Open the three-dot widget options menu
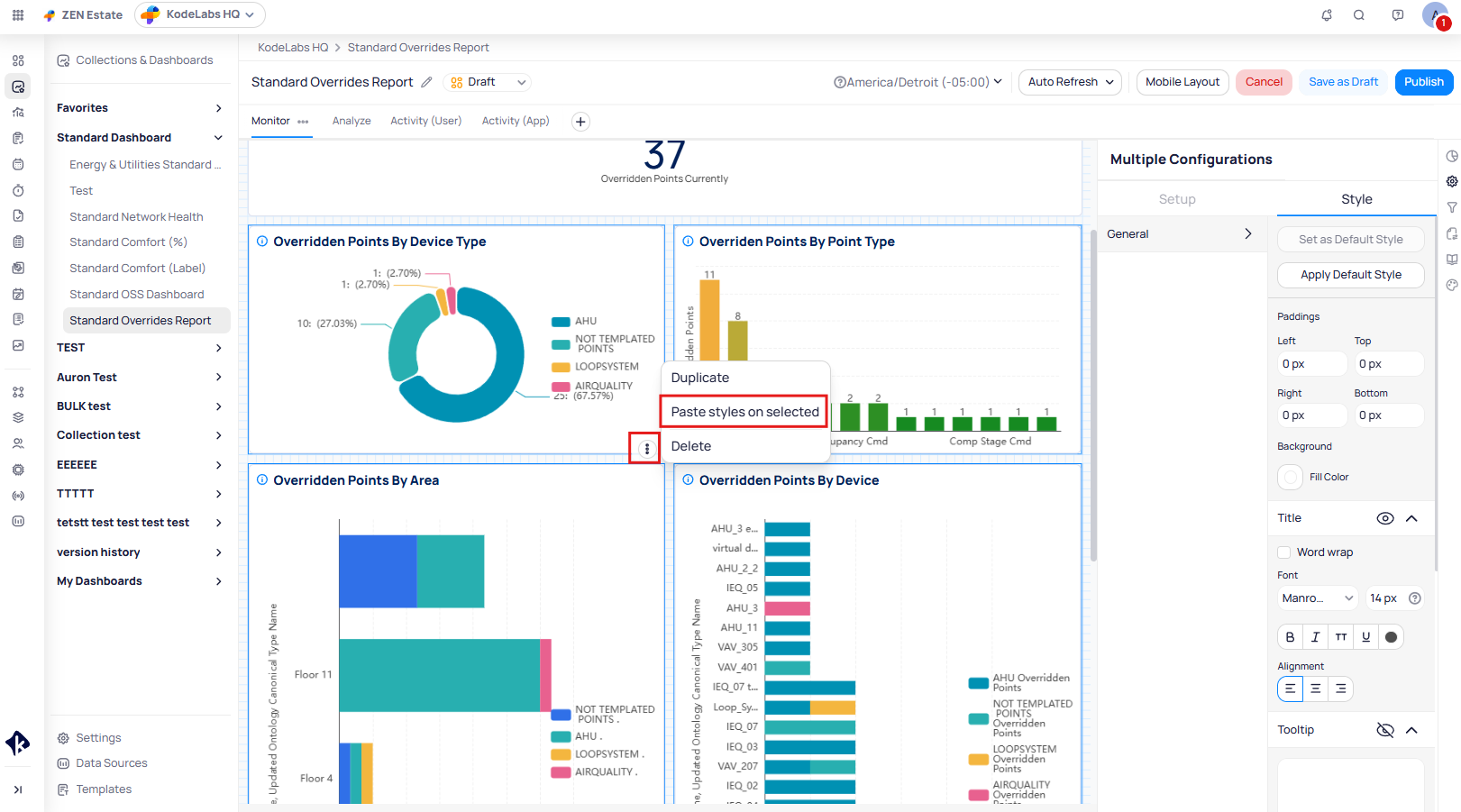Viewport: 1461px width, 812px height. (x=646, y=448)
